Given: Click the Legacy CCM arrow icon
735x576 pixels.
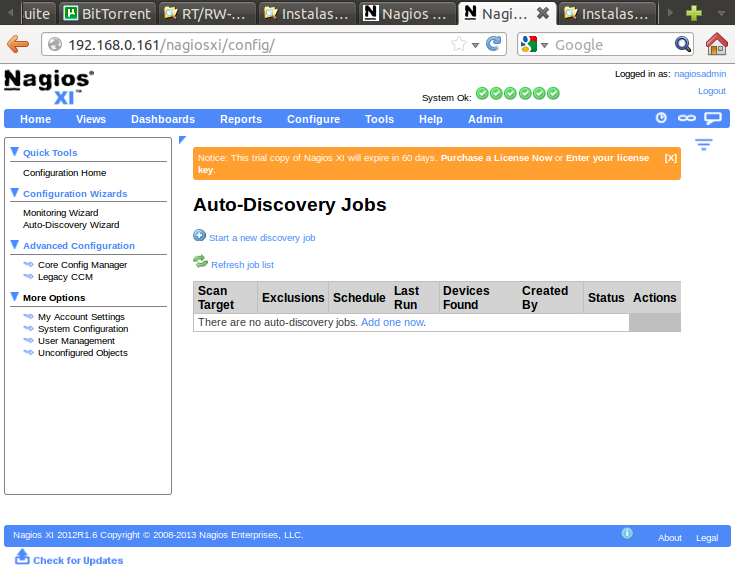Looking at the screenshot, I should [29, 277].
